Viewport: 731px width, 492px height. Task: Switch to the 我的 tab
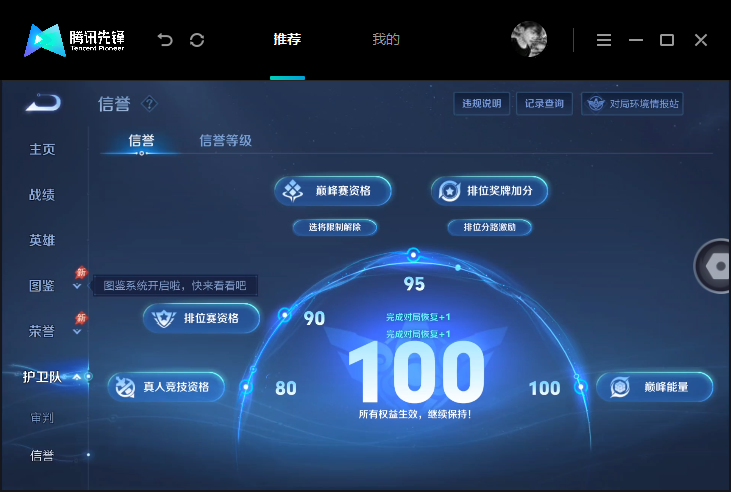click(386, 39)
